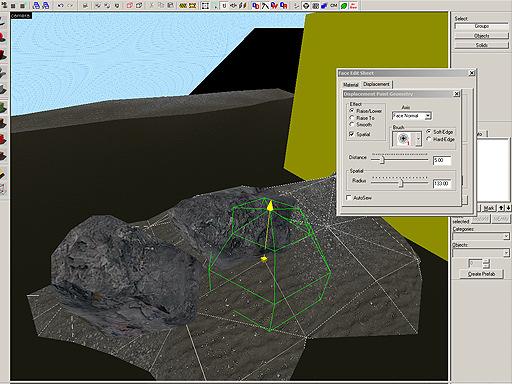Click the smaller grid icon in toolbar
This screenshot has height=384, width=512.
click(x=13, y=5)
